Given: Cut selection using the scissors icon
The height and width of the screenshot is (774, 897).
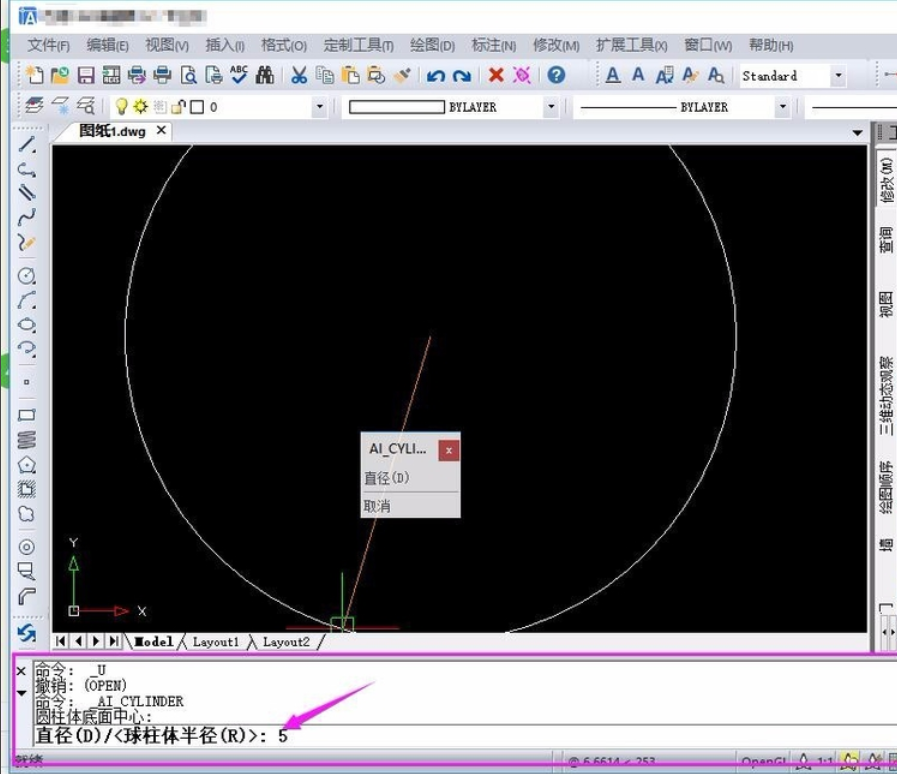Looking at the screenshot, I should coord(299,75).
